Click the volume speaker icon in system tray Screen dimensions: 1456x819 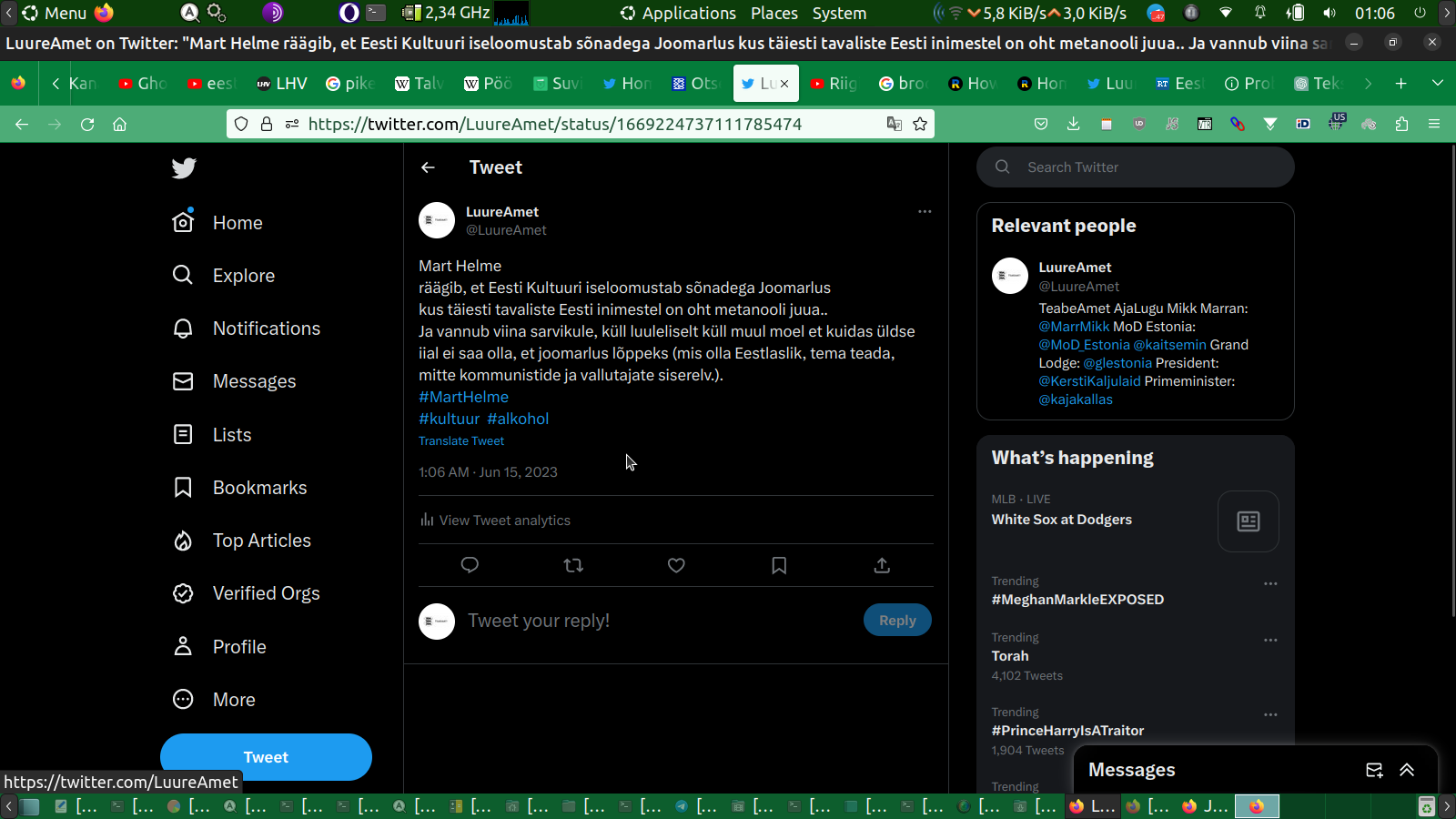[1330, 13]
